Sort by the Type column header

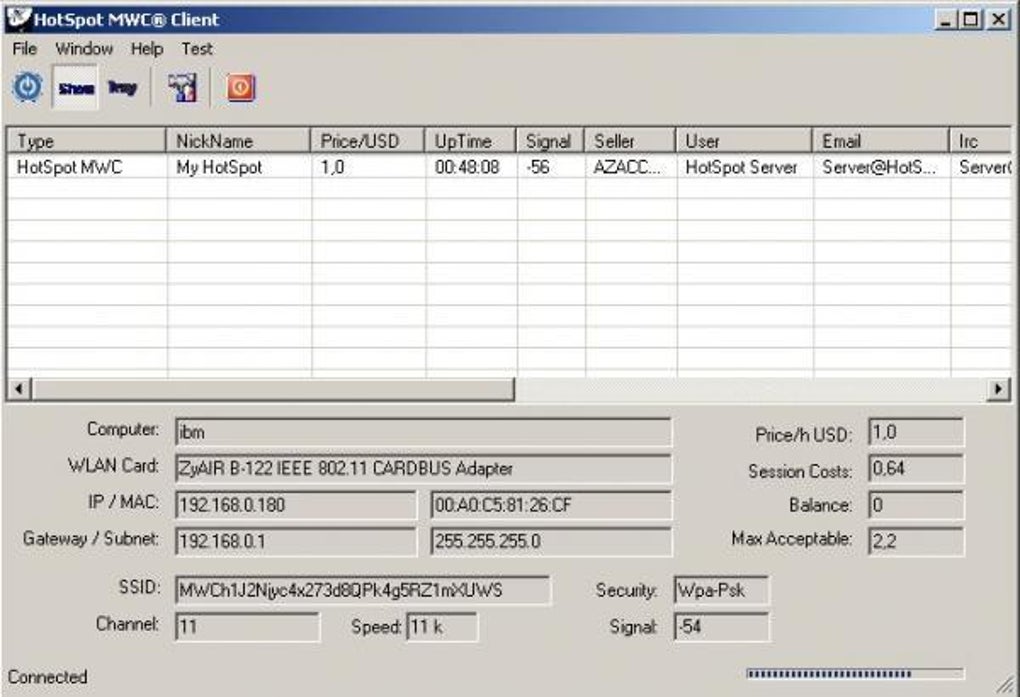[87, 141]
